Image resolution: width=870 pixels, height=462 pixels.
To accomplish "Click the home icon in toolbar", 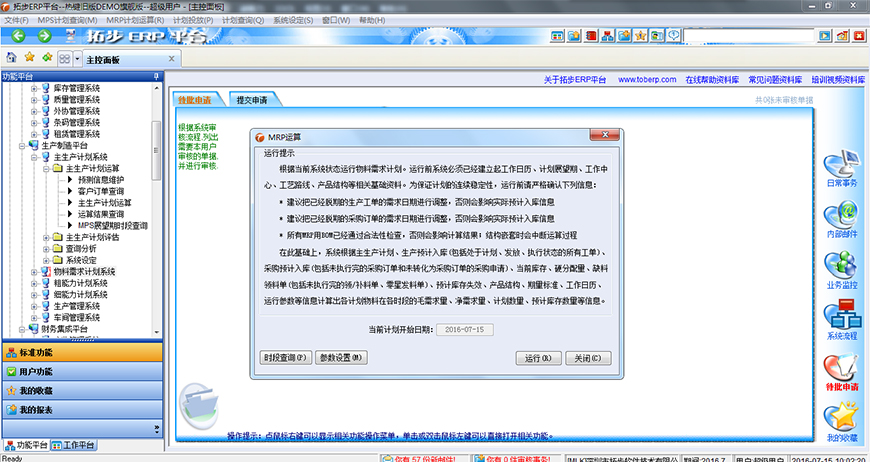I will (11, 59).
